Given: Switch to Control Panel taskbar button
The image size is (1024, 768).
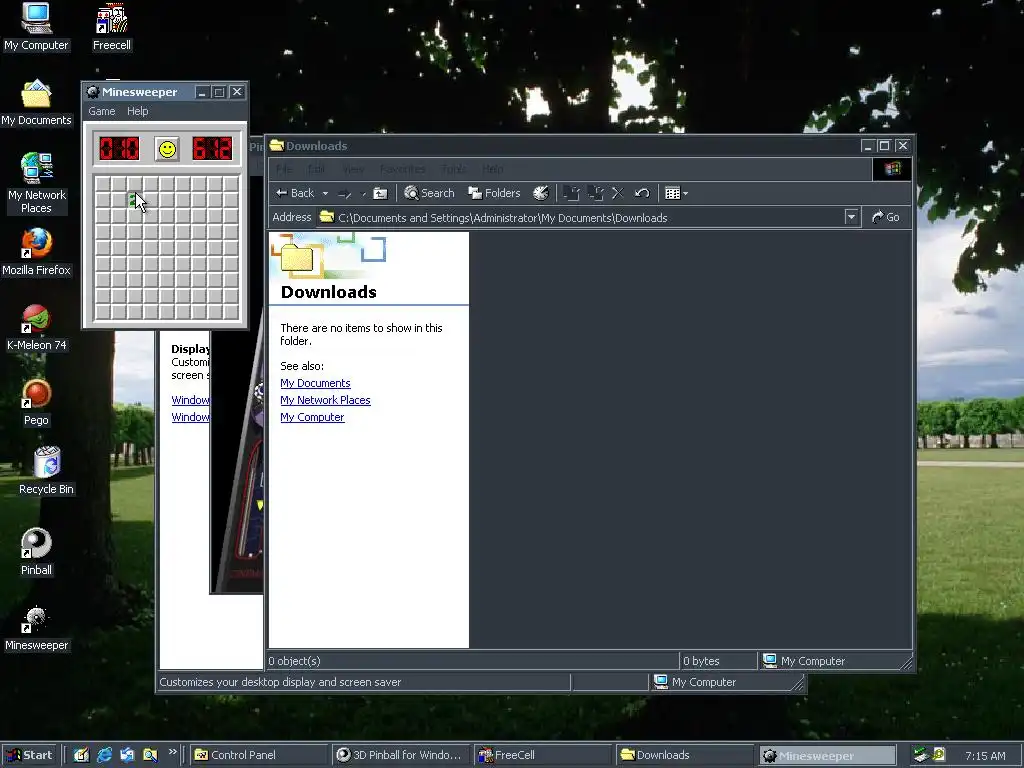Looking at the screenshot, I should [259, 755].
